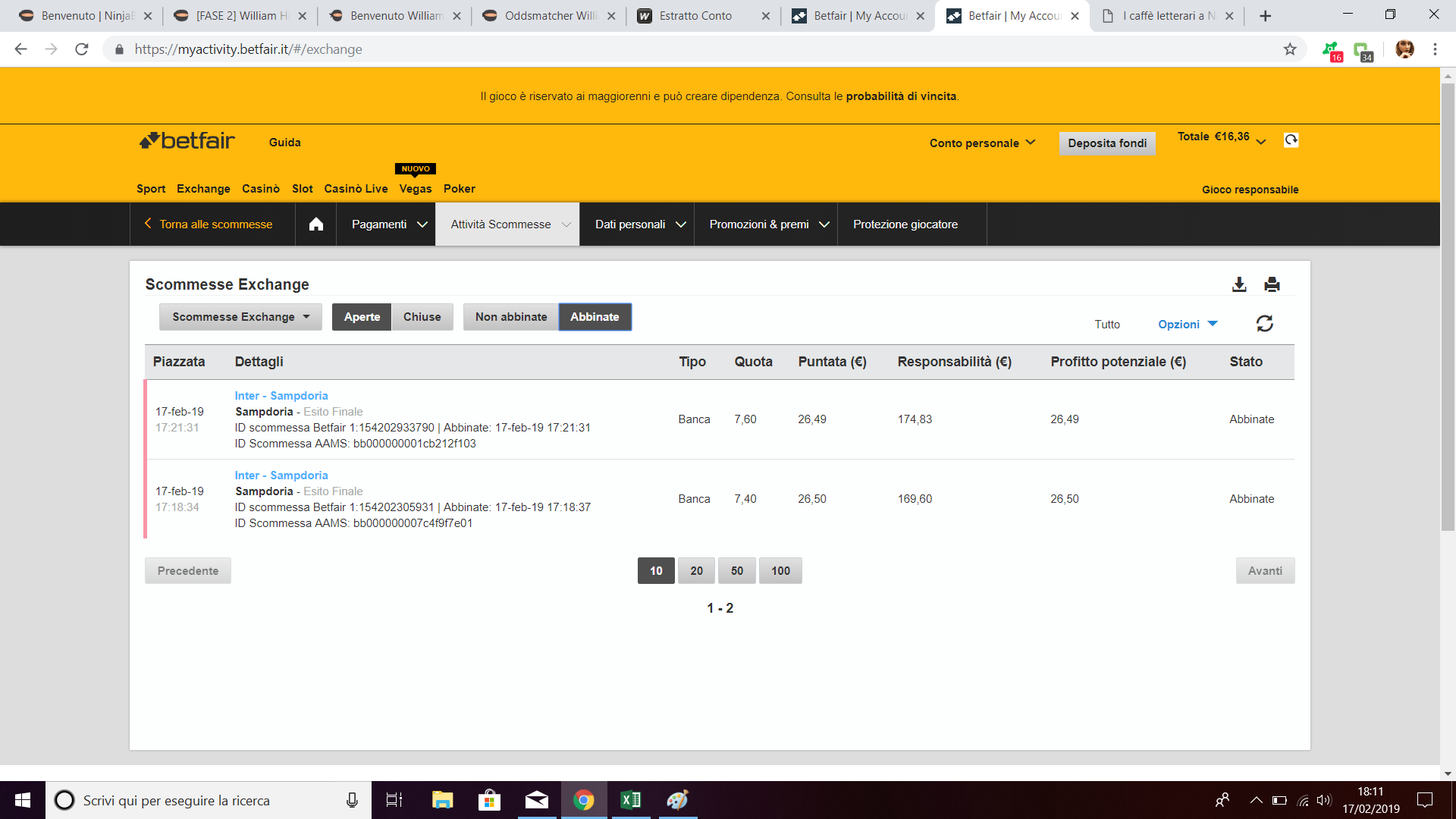This screenshot has height=819, width=1456.
Task: Print the exchange bets page
Action: [1272, 284]
